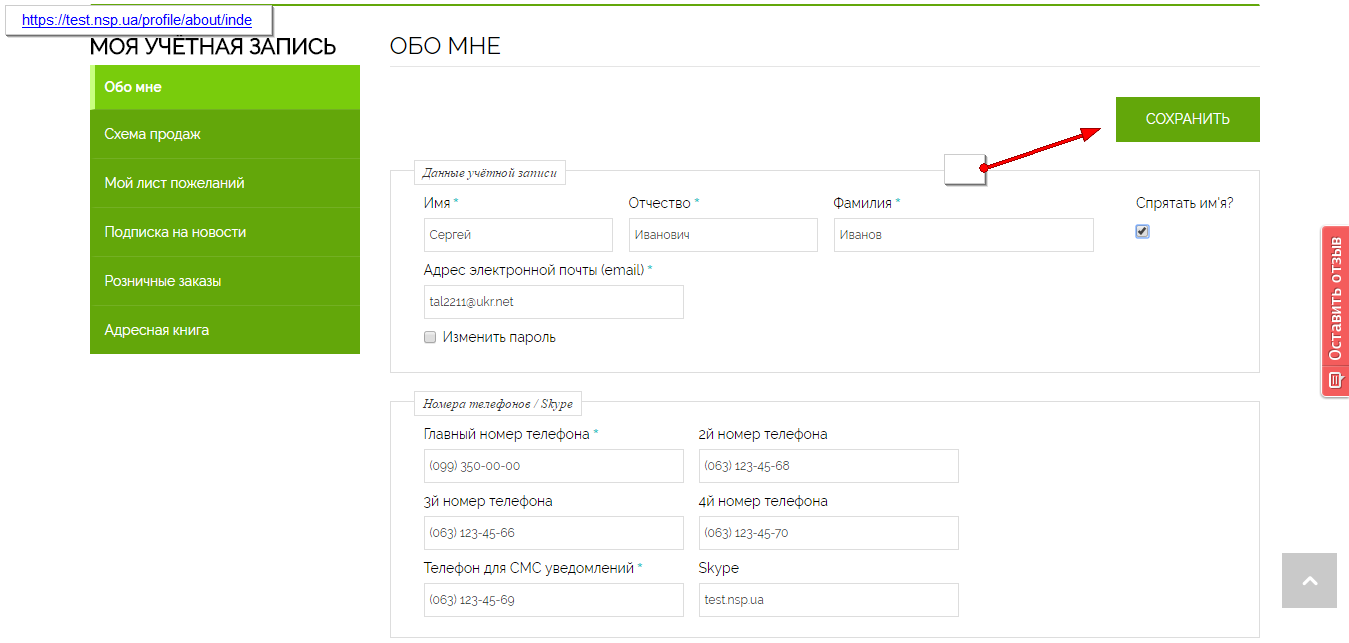Click the 'Телефон для СМС уведомлений' field
1349x643 pixels.
tap(554, 600)
